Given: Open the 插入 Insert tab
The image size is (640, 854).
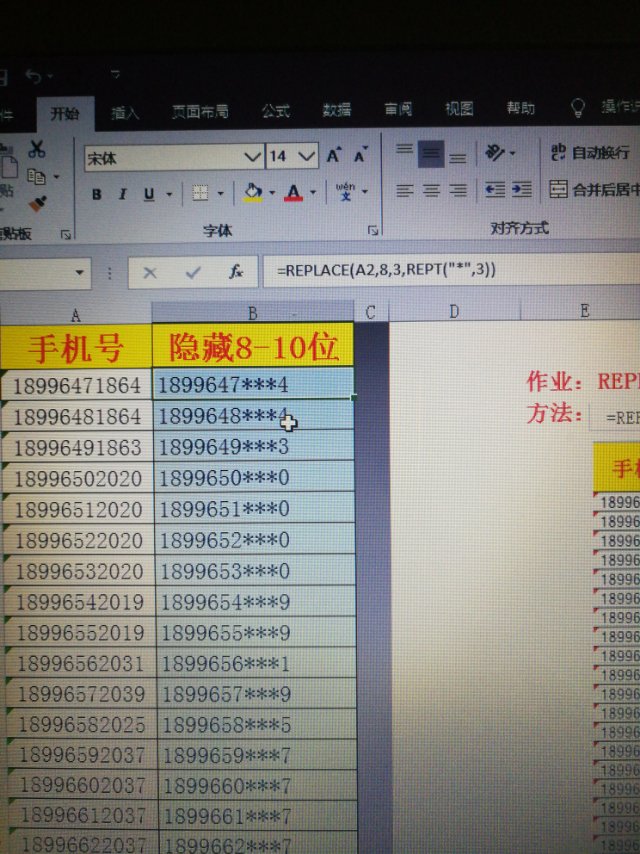Looking at the screenshot, I should [x=125, y=112].
